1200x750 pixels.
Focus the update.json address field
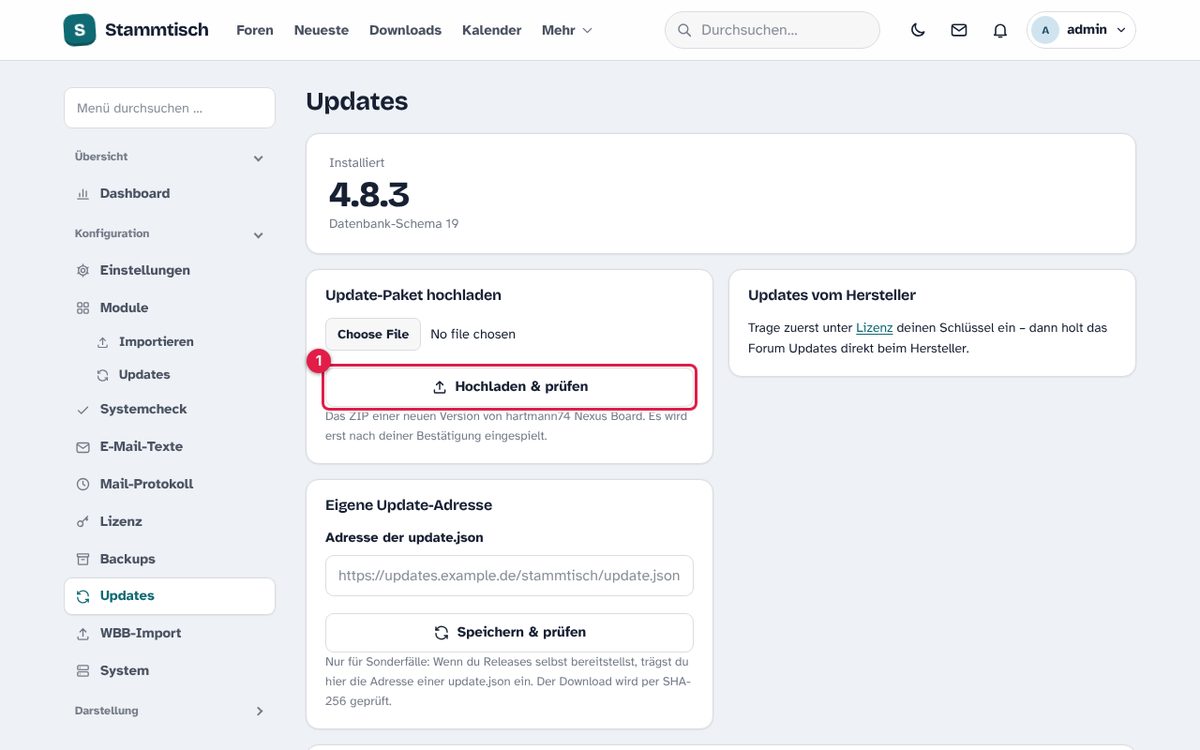tap(509, 576)
